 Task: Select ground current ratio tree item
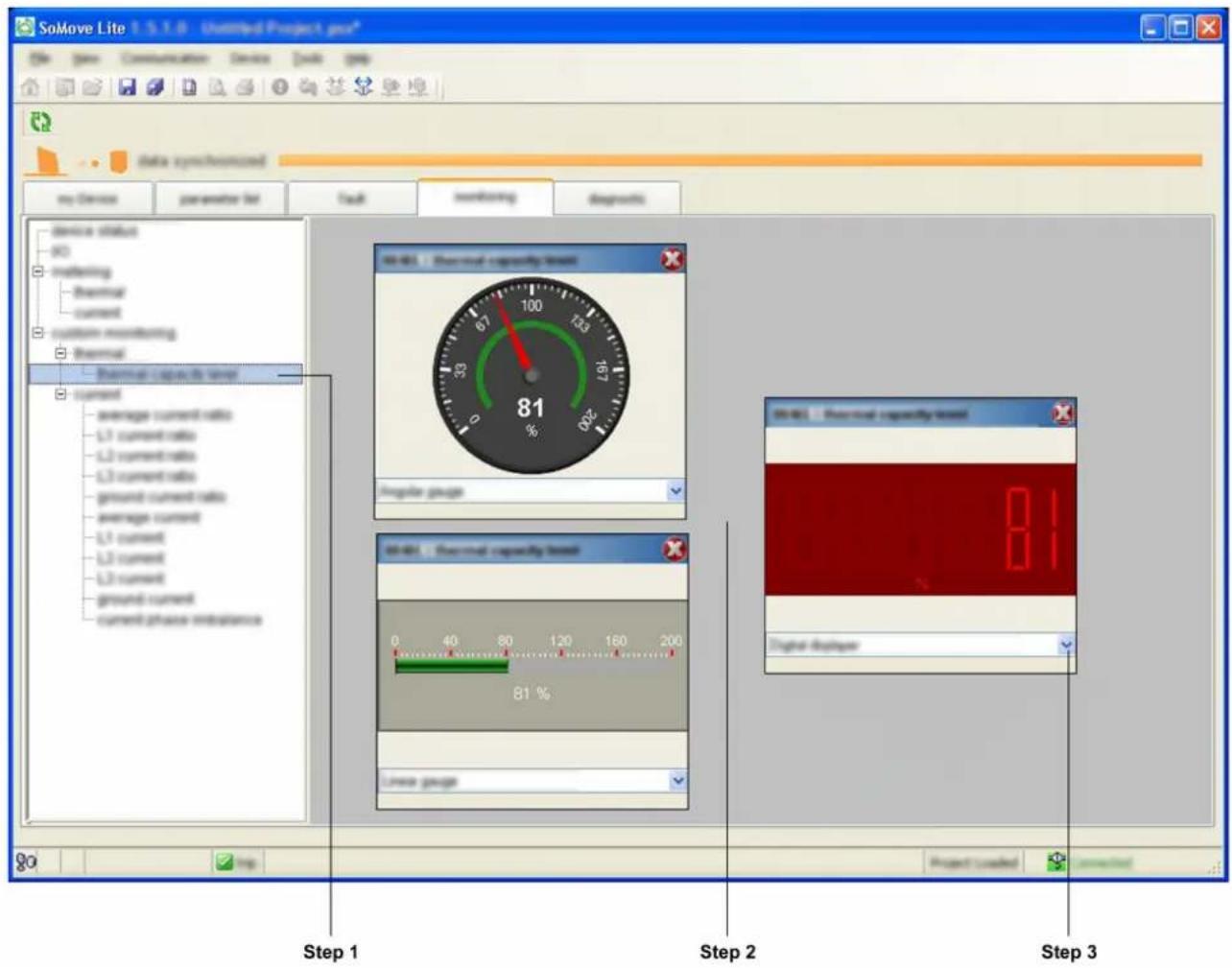pos(161,497)
